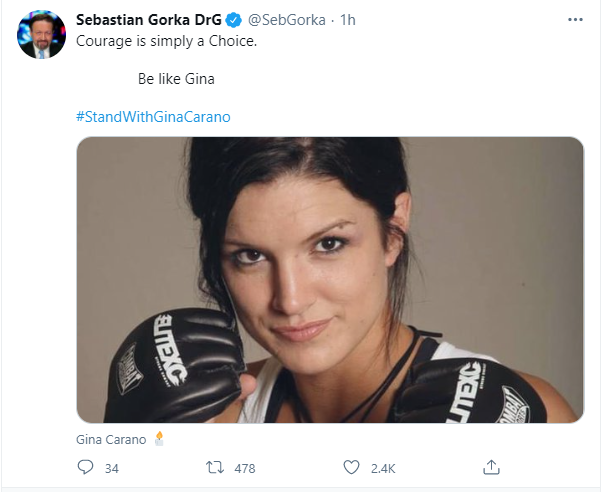The height and width of the screenshot is (492, 603).
Task: Click the retweet count 478
Action: point(244,468)
